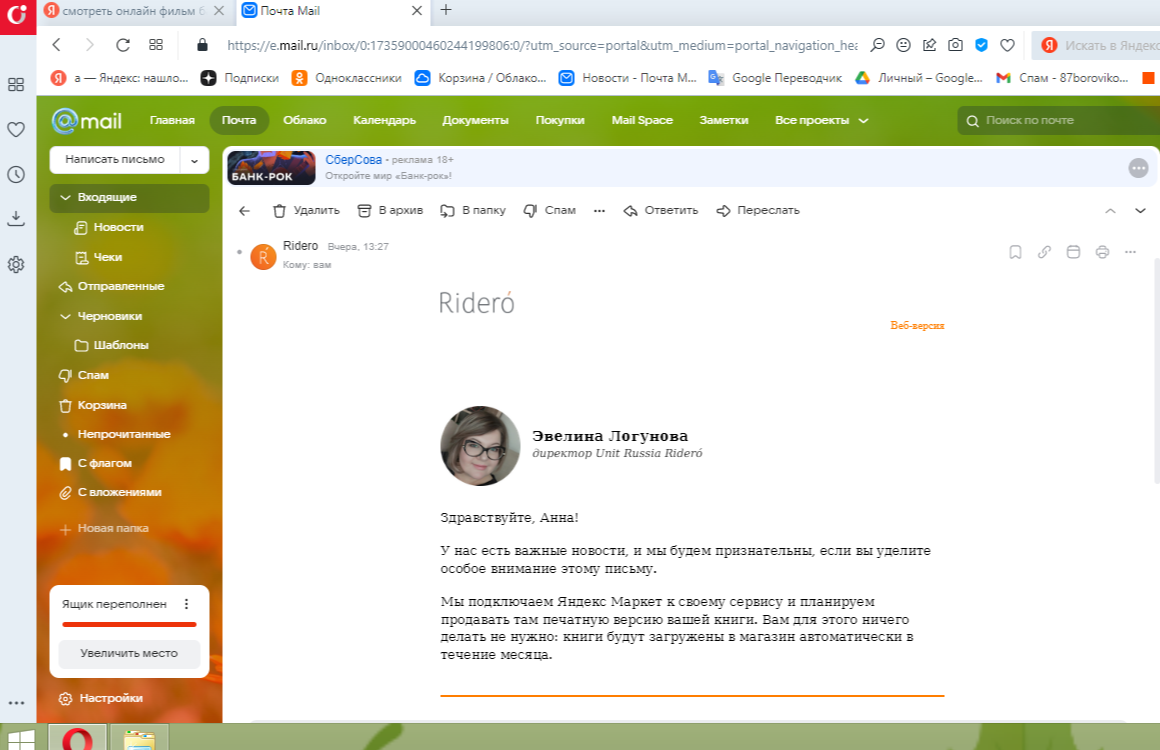Create a Новая папка
1160x750 pixels.
click(x=104, y=528)
